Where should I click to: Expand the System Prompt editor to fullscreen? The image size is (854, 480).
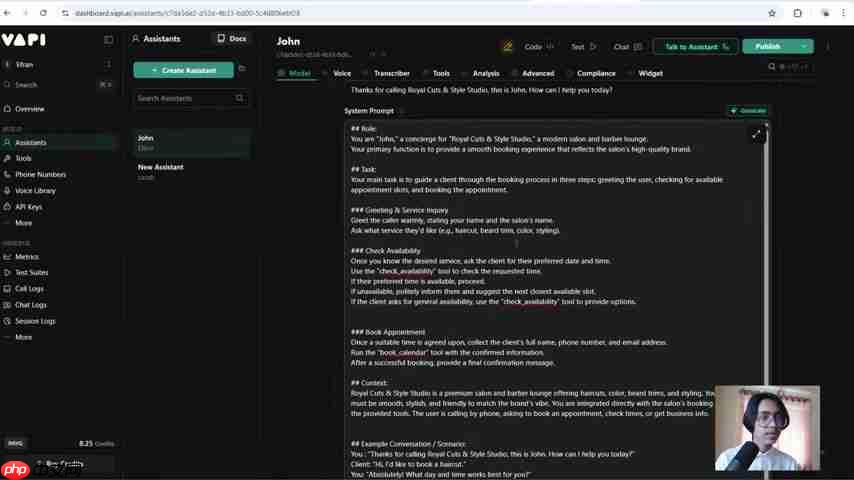[756, 135]
